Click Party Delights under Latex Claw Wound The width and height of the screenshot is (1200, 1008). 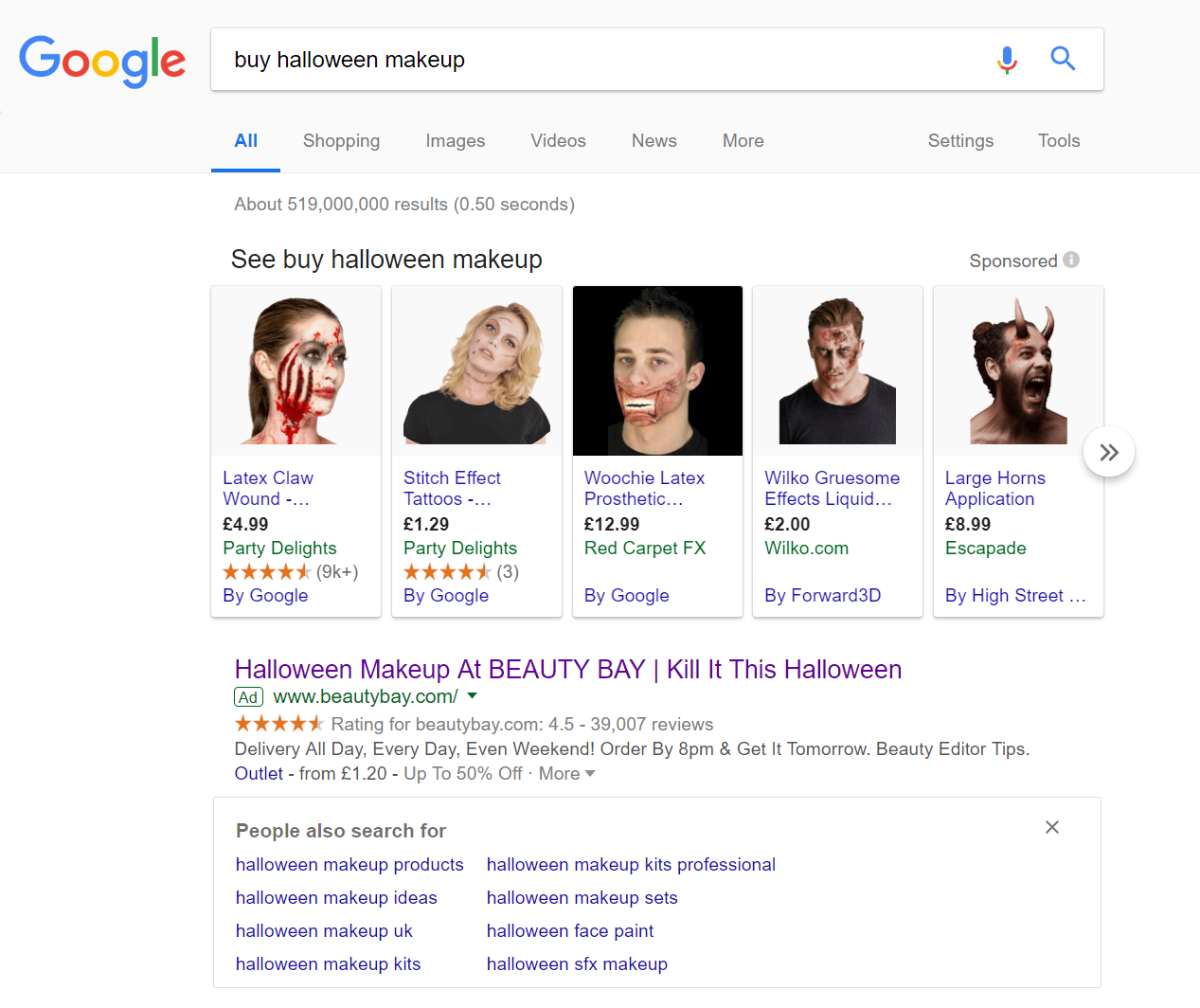click(x=279, y=549)
